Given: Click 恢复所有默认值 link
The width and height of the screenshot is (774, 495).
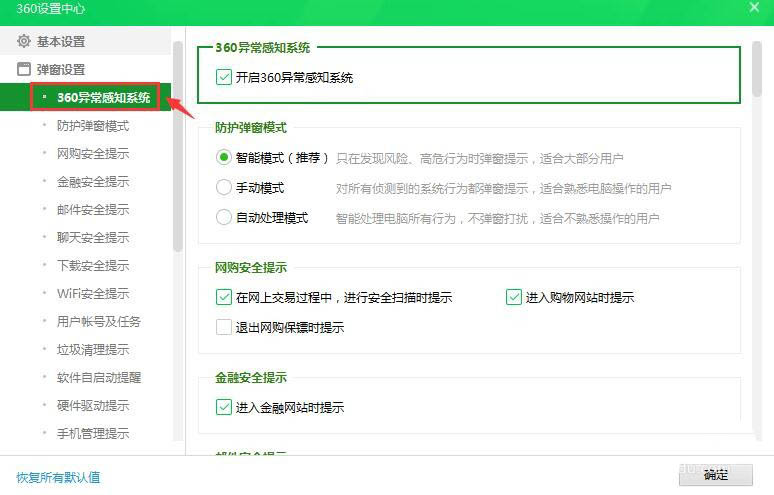Looking at the screenshot, I should pyautogui.click(x=58, y=477).
